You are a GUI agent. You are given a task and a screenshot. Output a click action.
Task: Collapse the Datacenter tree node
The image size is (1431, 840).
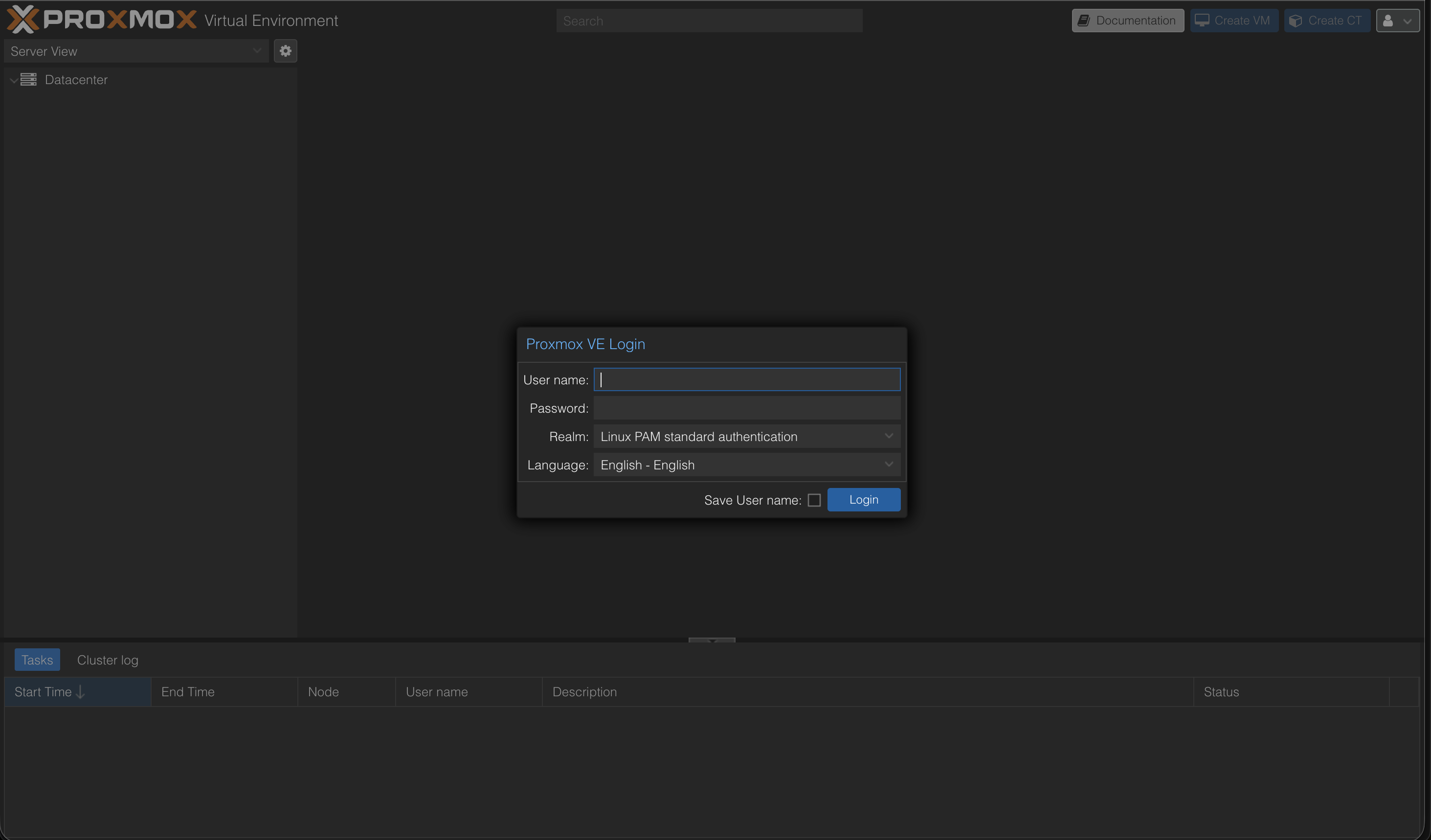[13, 80]
